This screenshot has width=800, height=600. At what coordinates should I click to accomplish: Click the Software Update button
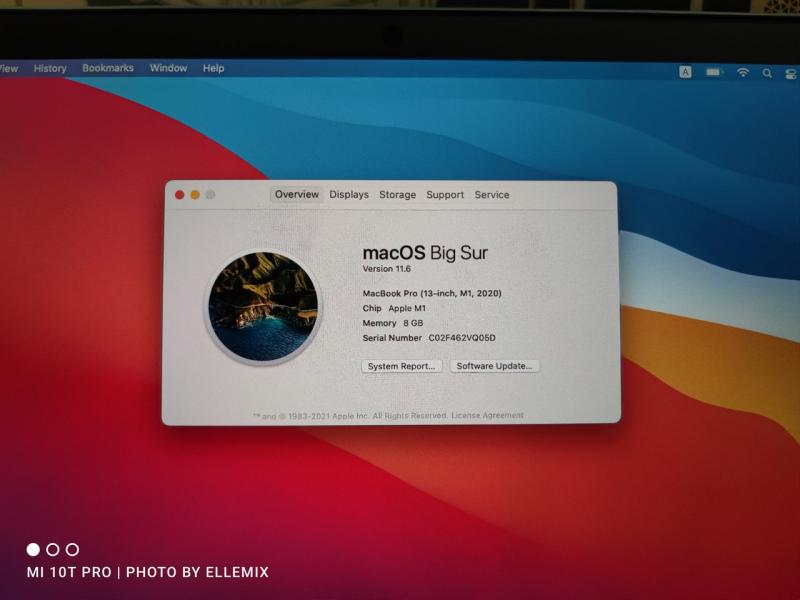click(x=494, y=366)
